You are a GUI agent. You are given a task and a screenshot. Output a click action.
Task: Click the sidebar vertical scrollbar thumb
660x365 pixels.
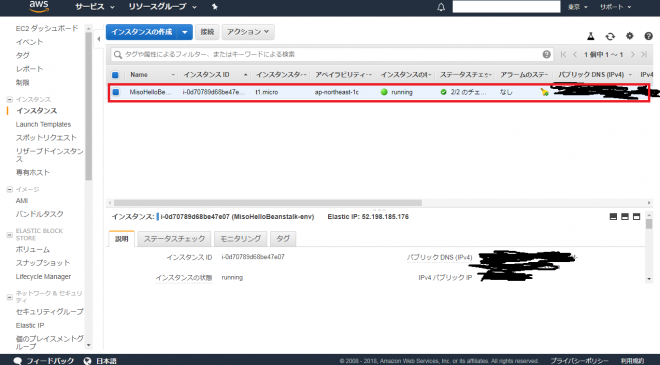tap(88, 106)
